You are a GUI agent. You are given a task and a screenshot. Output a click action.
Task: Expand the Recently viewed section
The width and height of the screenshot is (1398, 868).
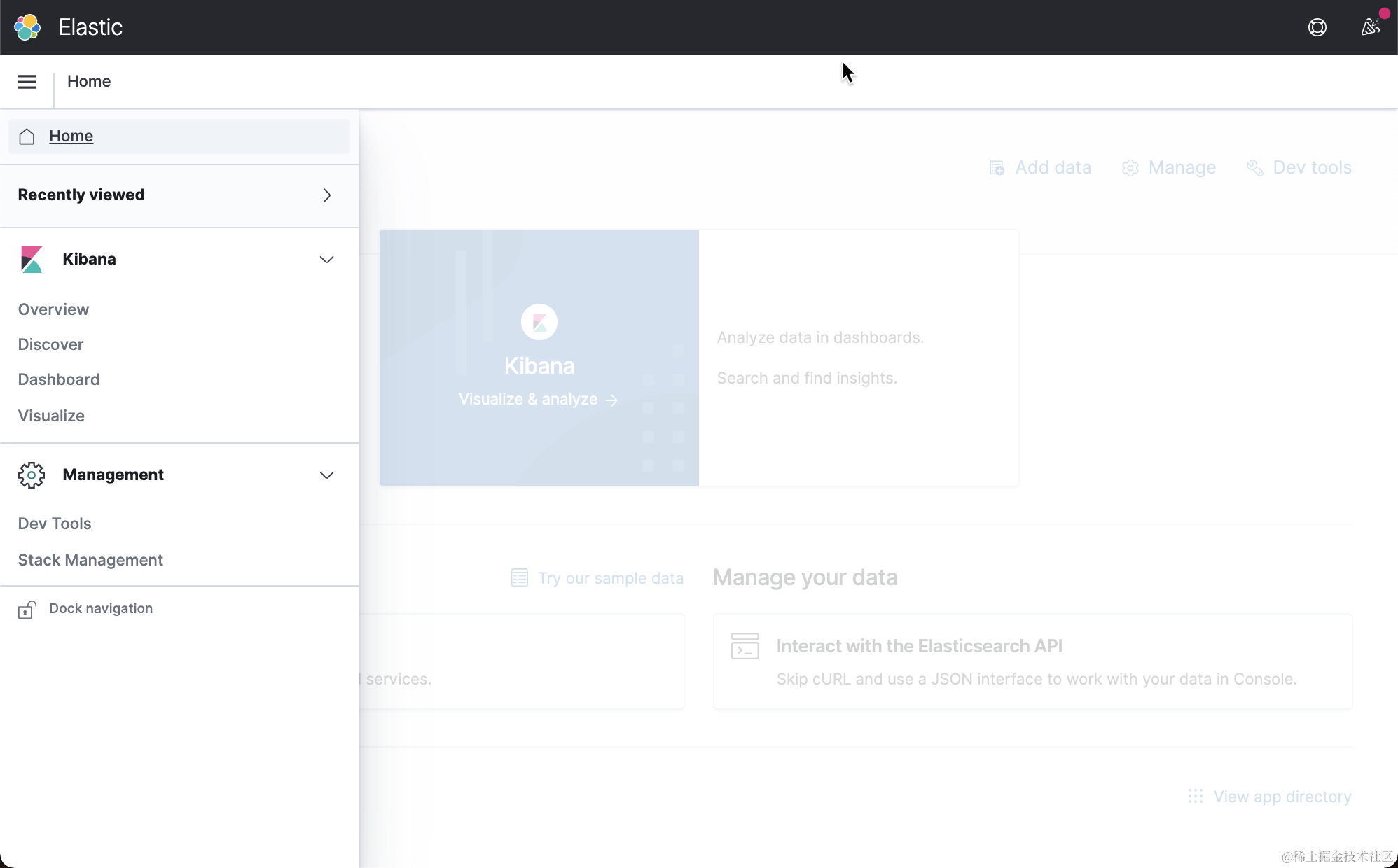point(326,195)
